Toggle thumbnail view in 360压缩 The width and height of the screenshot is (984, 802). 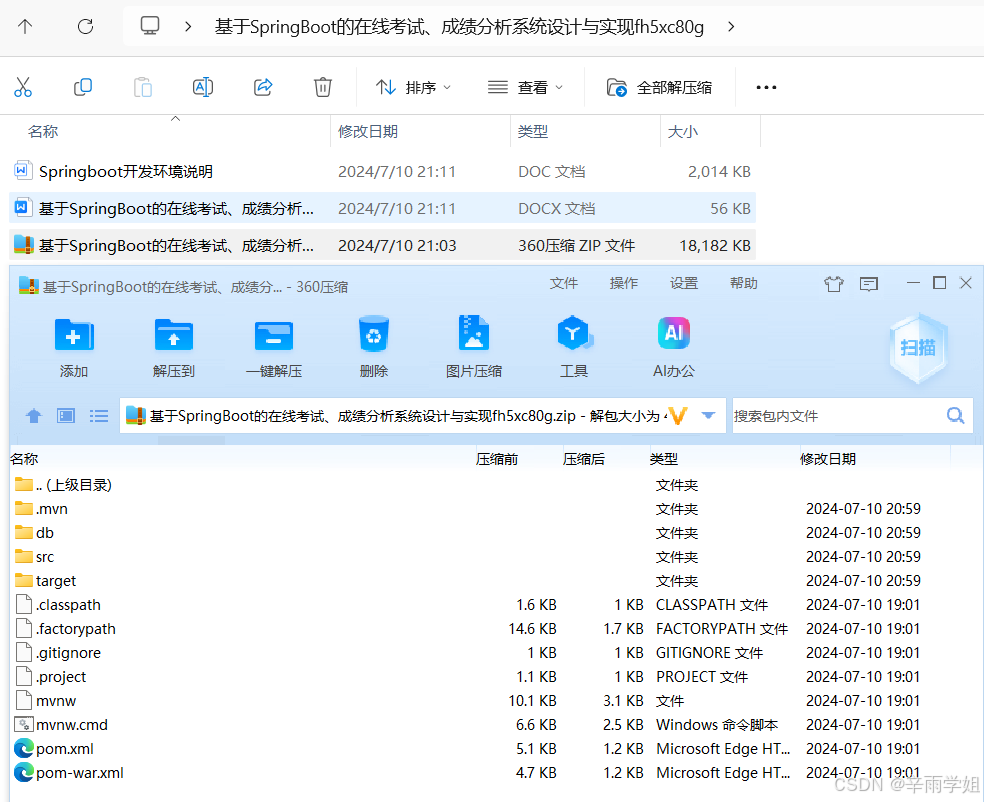(65, 415)
